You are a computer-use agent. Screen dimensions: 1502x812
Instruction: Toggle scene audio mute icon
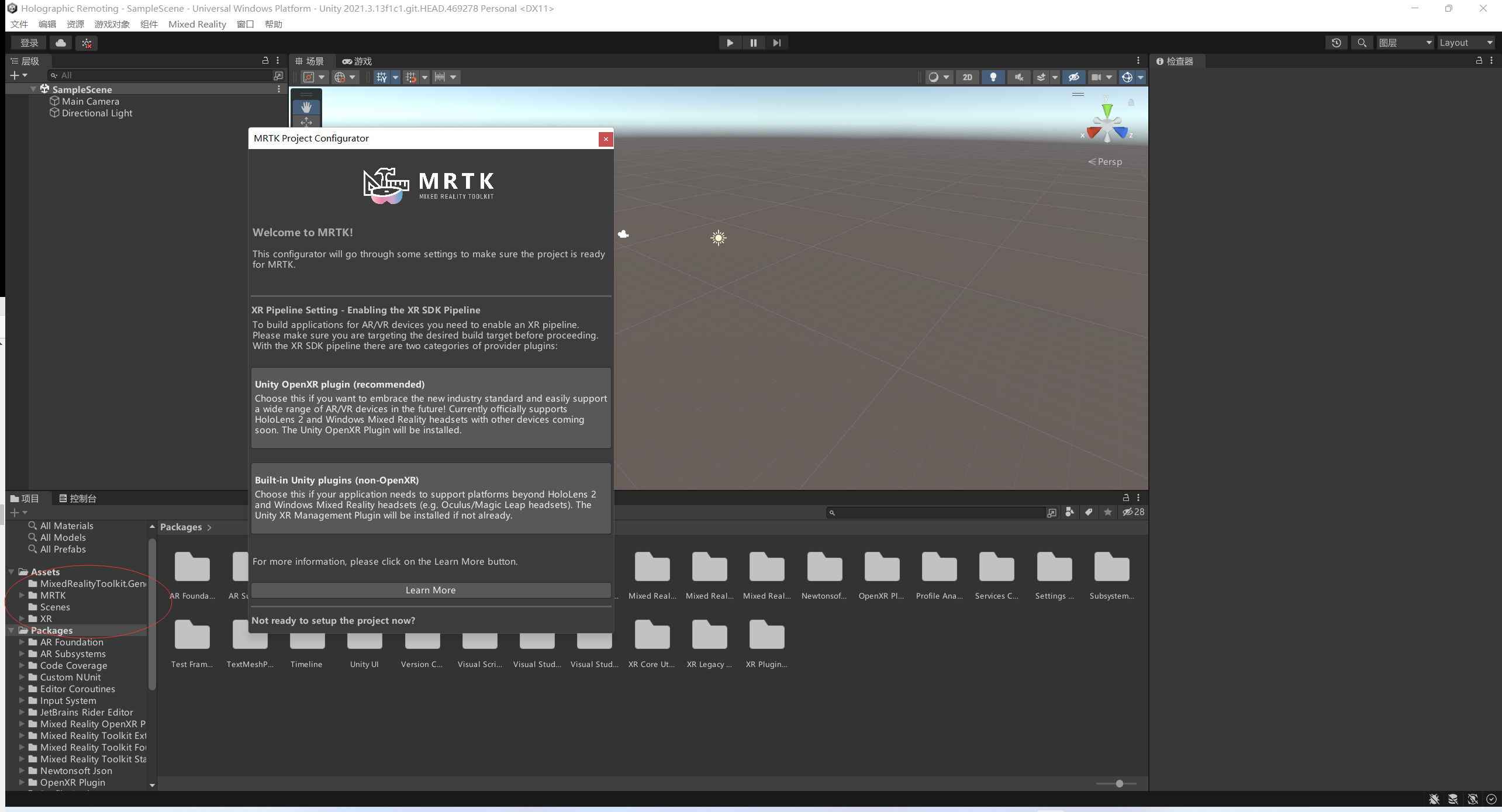point(1019,77)
